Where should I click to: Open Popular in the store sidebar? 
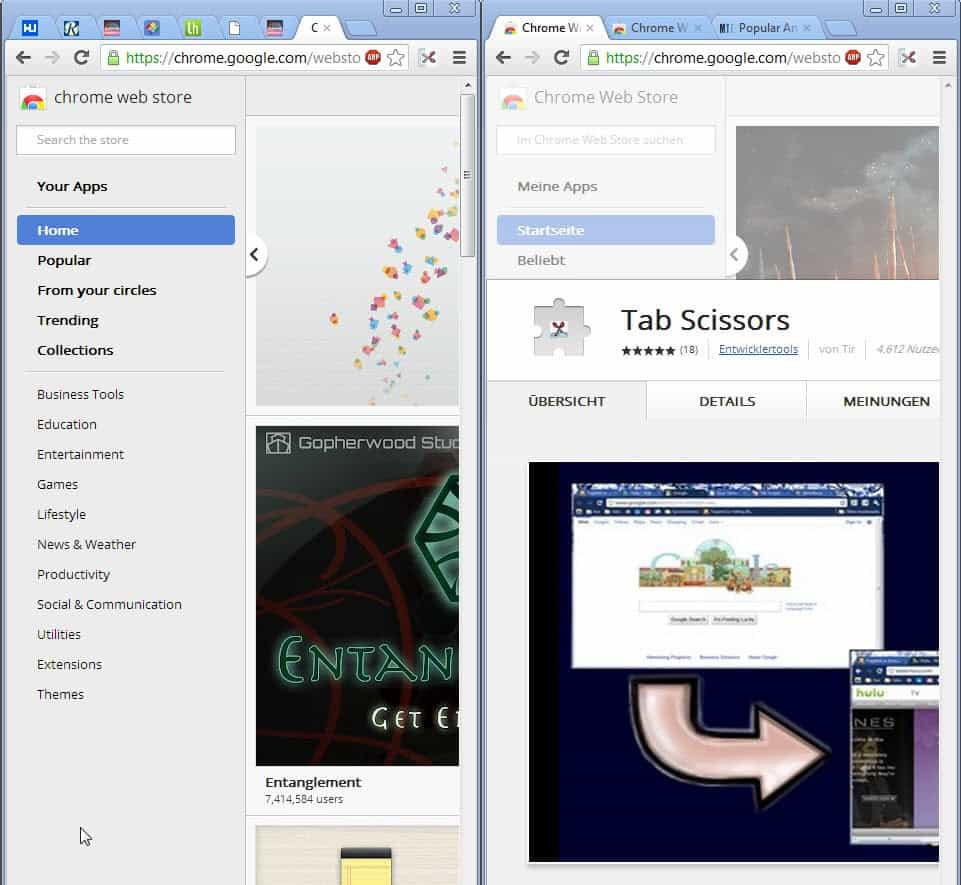[x=64, y=260]
